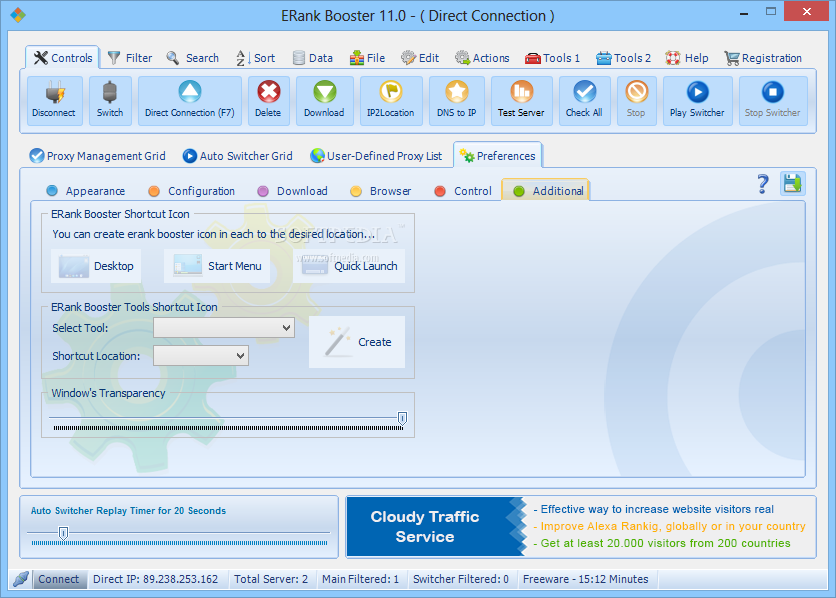Viewport: 836px width, 598px height.
Task: Click 'Freeware - 15:12 Minutes' status entry
Action: [x=585, y=579]
